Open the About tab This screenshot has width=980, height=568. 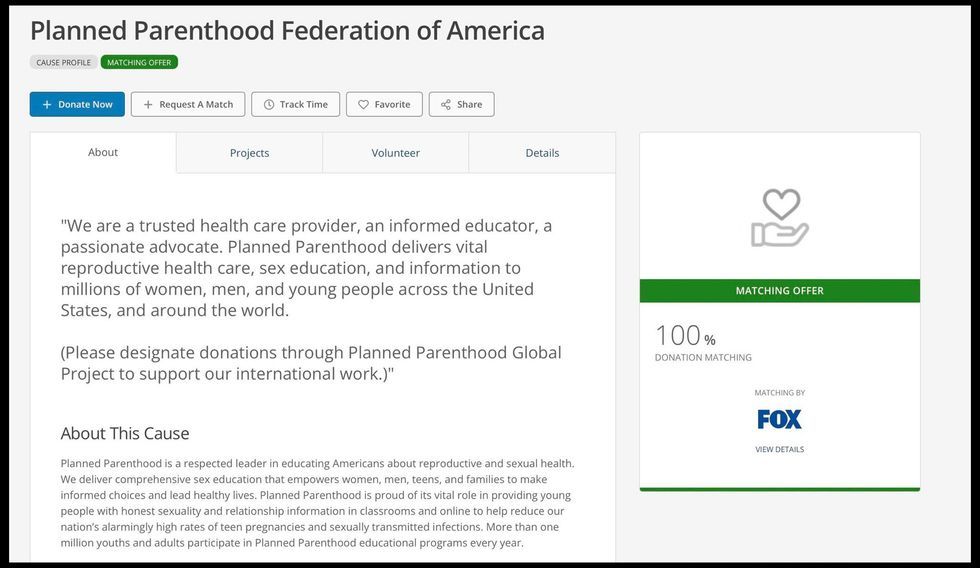(x=103, y=153)
